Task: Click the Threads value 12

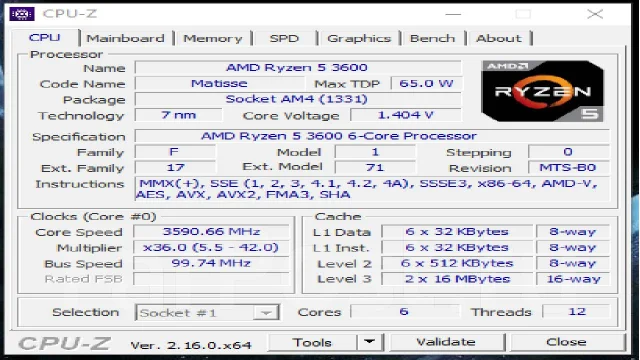Action: click(x=576, y=311)
